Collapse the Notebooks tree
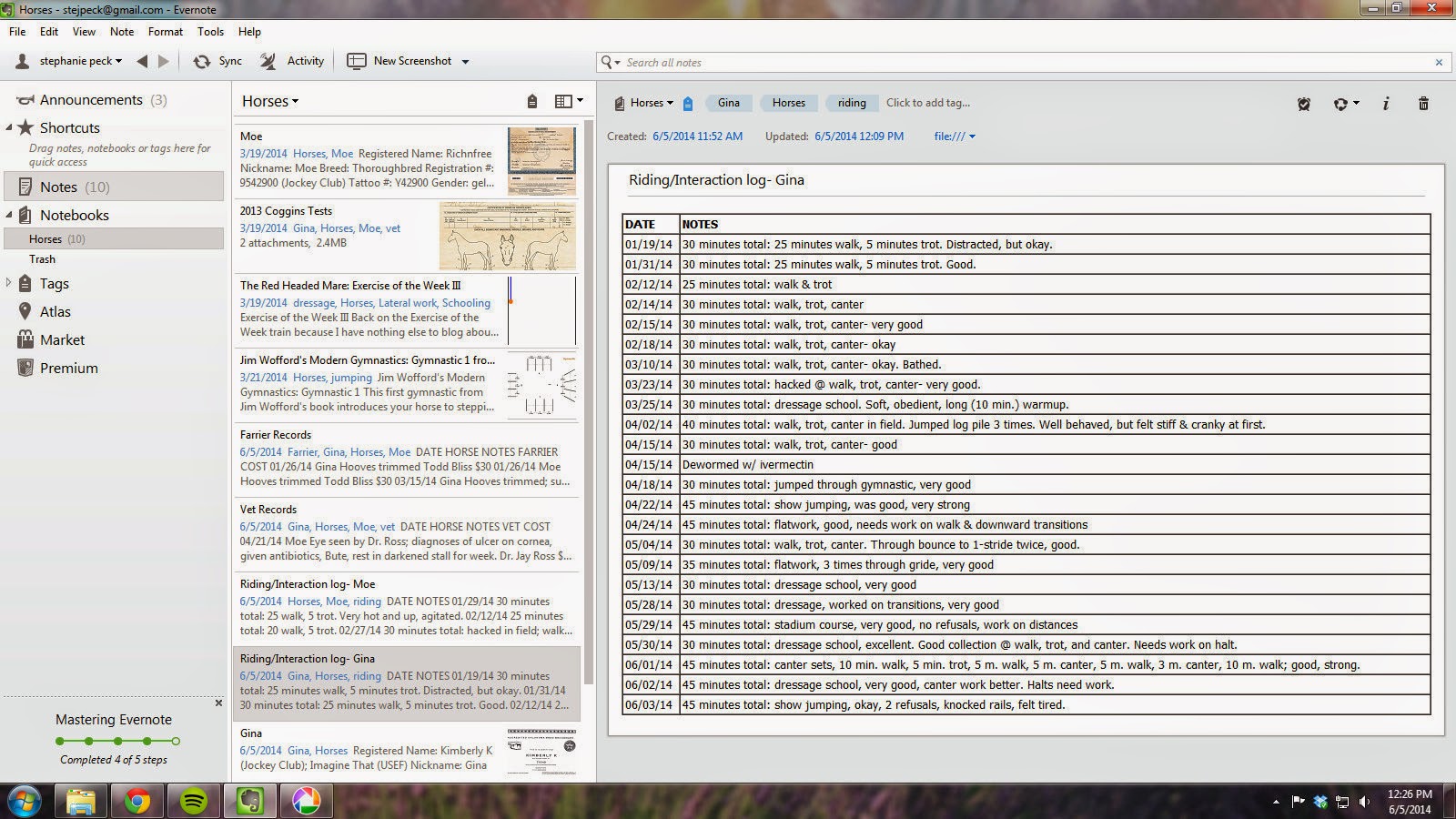Screen dimensions: 1456x819 coord(9,215)
